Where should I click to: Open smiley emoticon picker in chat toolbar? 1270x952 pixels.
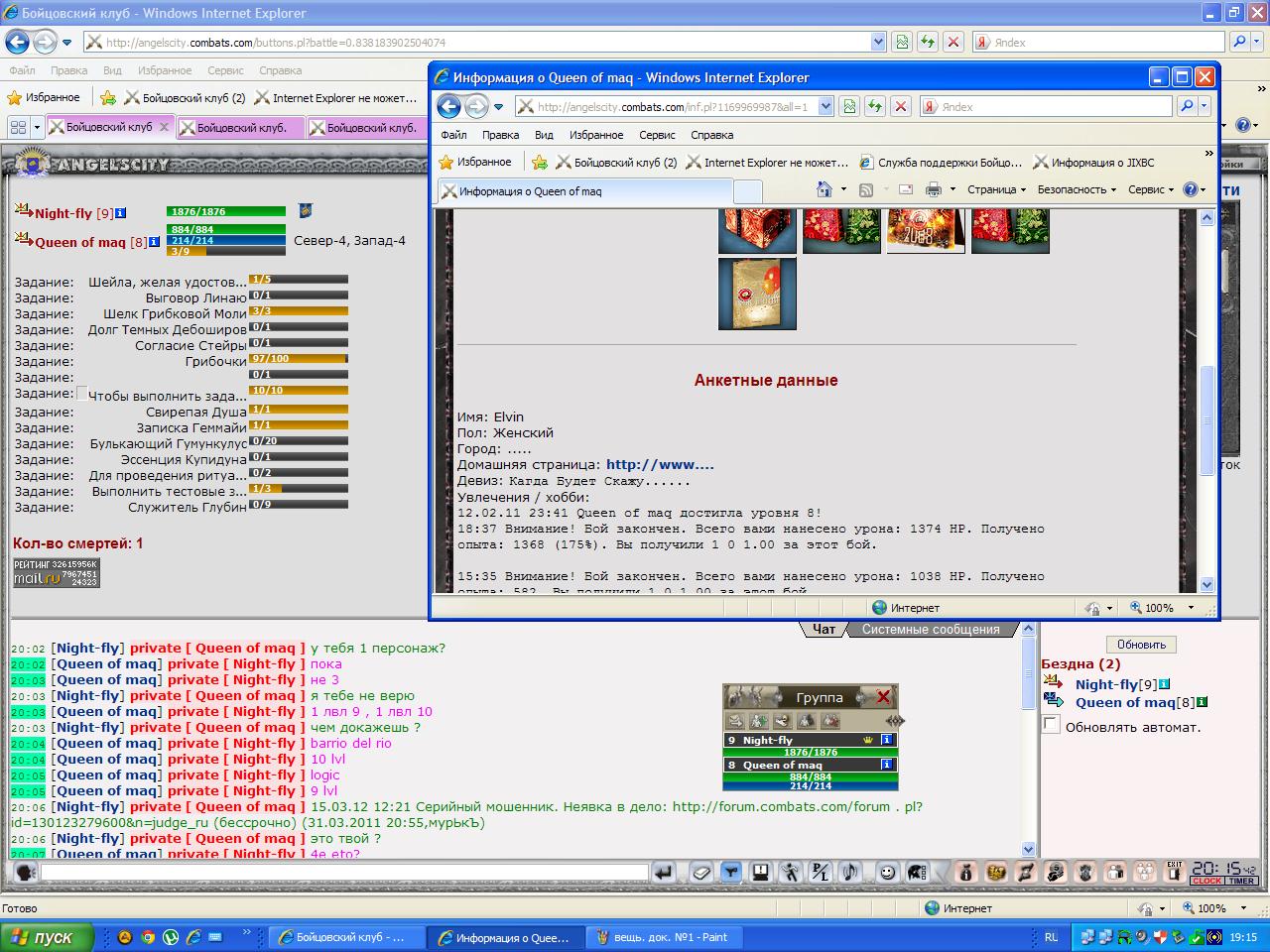click(x=887, y=873)
